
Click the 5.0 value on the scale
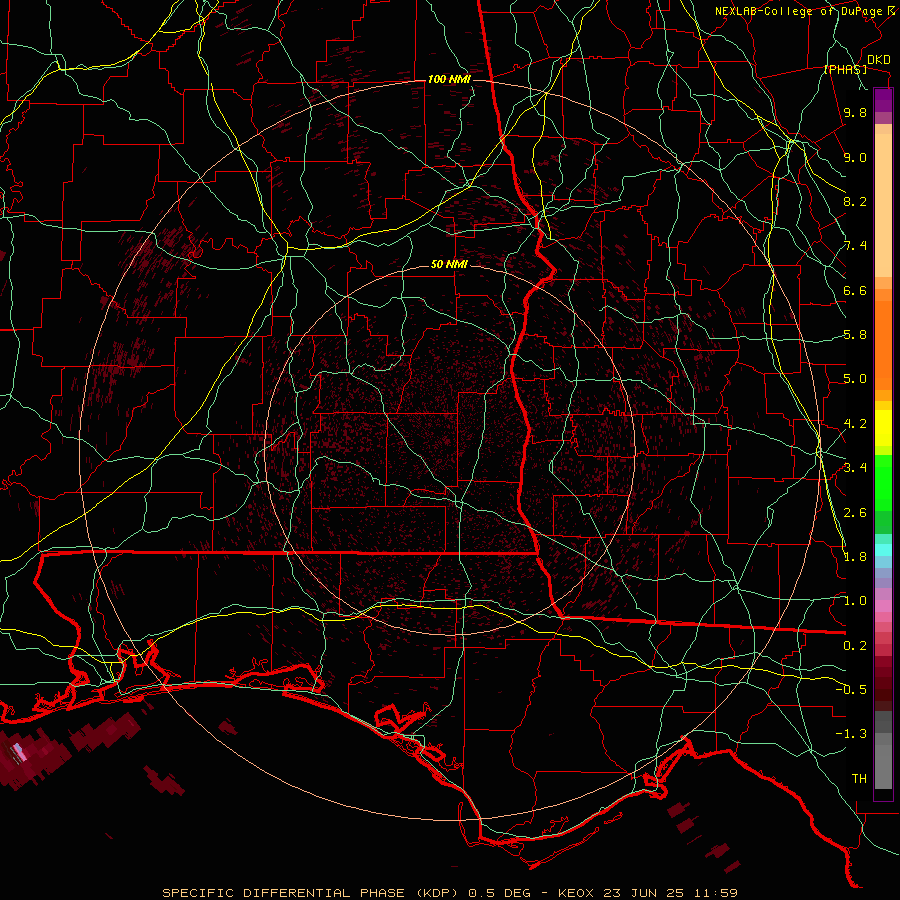pyautogui.click(x=855, y=379)
